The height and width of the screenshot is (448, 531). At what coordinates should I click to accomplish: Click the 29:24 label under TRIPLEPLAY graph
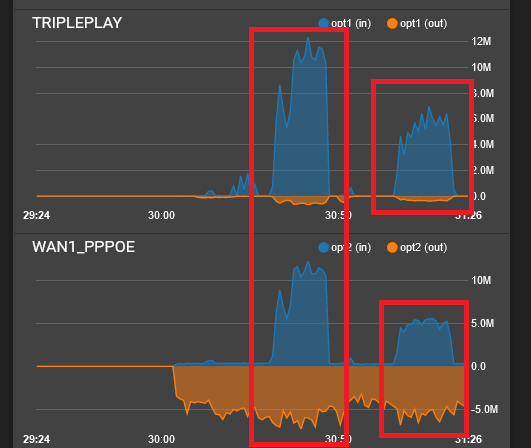pyautogui.click(x=36, y=215)
